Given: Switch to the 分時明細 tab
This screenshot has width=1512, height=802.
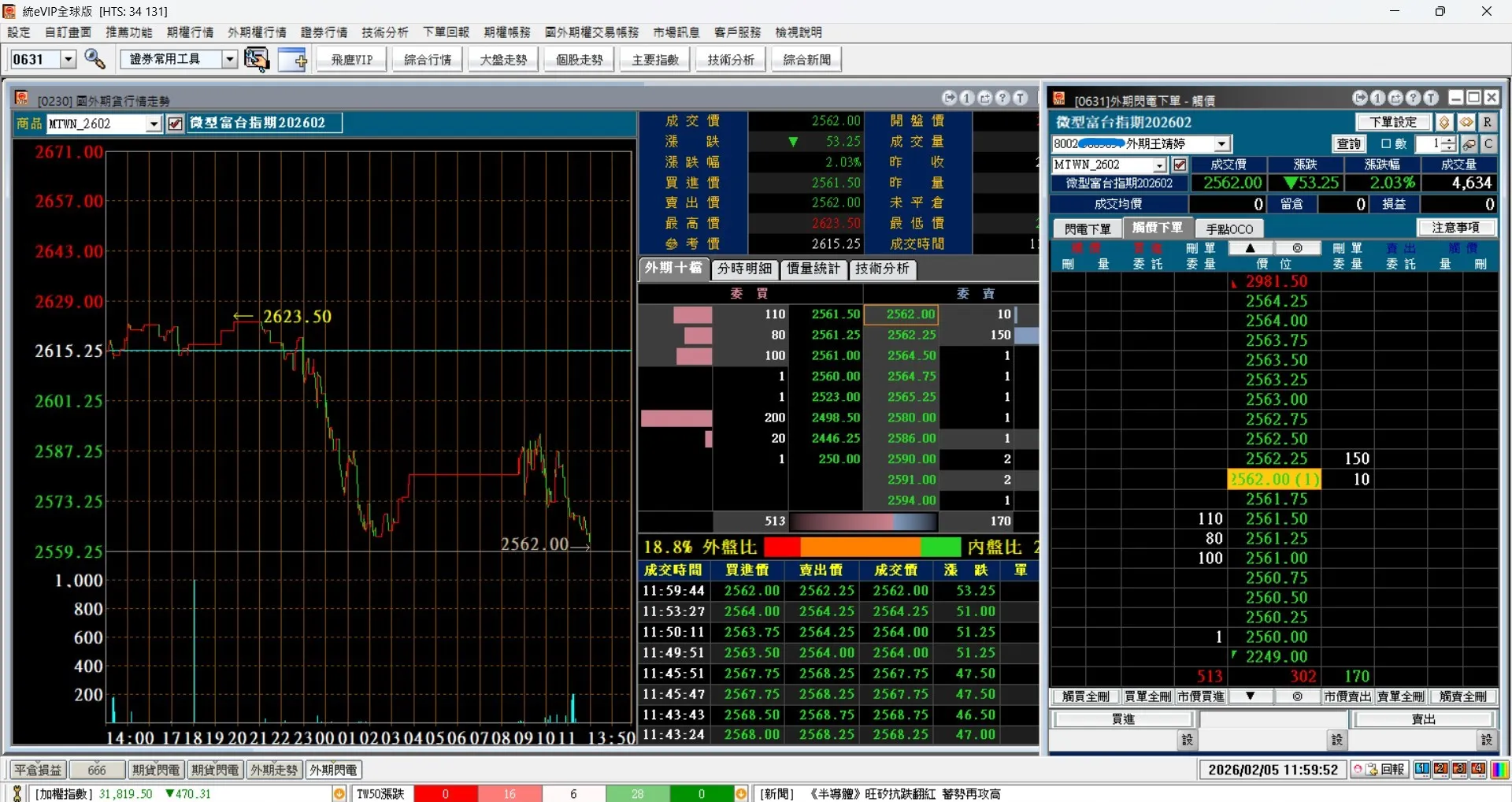Looking at the screenshot, I should 744,269.
